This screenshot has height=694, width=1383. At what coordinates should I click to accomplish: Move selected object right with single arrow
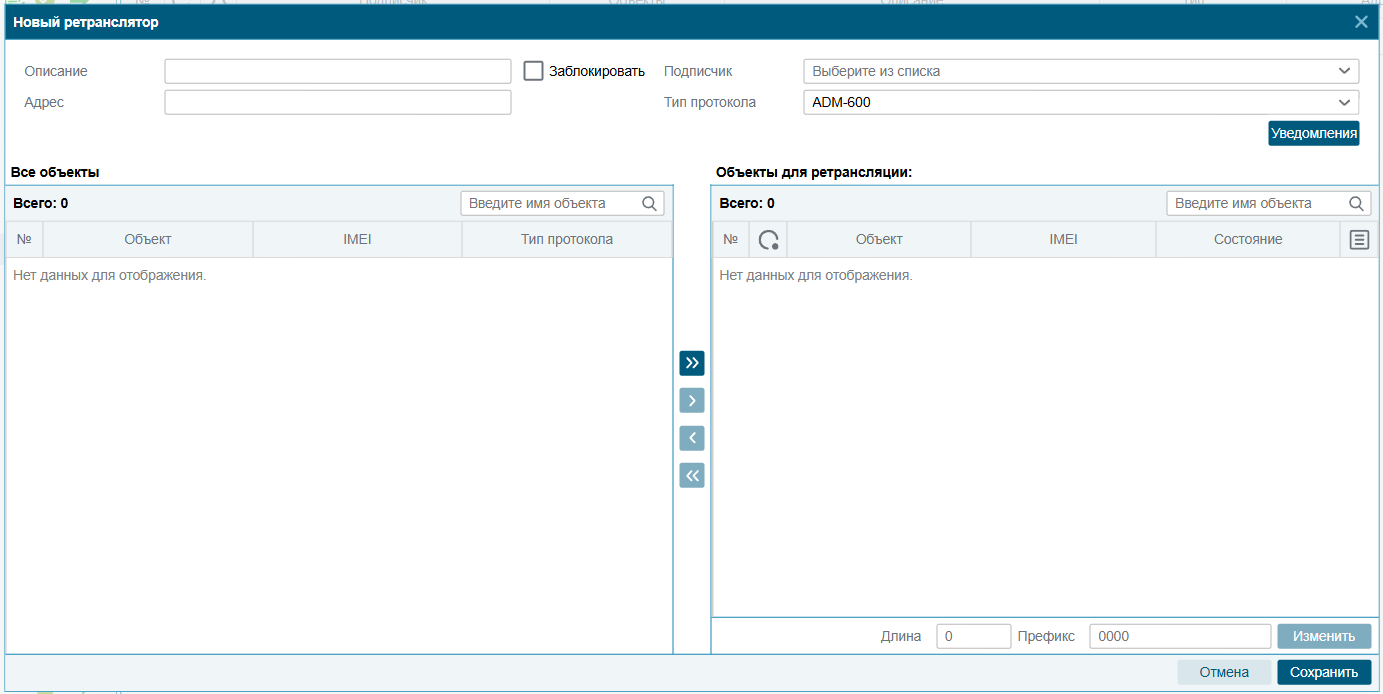(x=692, y=400)
